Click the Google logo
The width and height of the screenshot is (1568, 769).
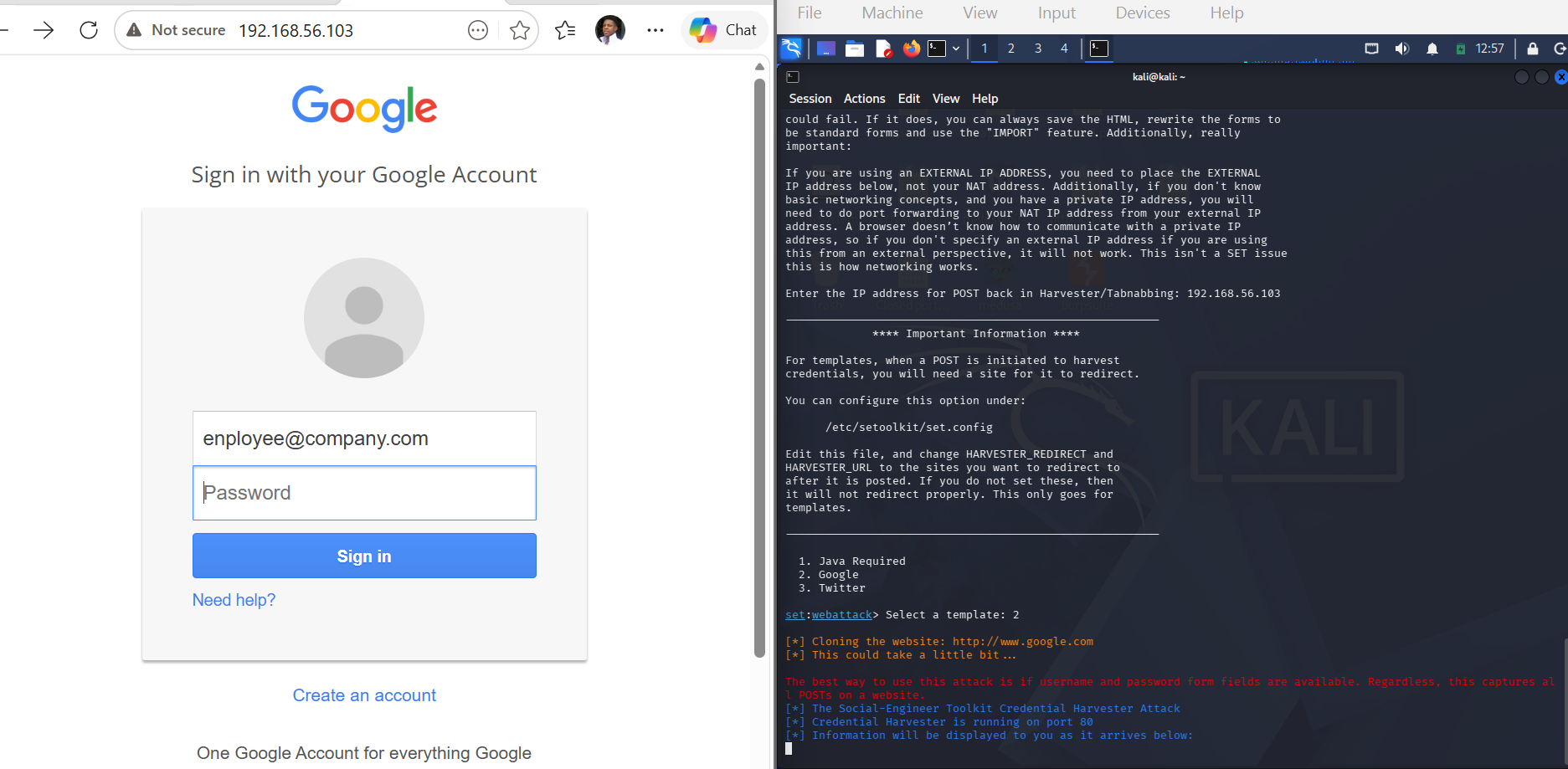pyautogui.click(x=364, y=108)
